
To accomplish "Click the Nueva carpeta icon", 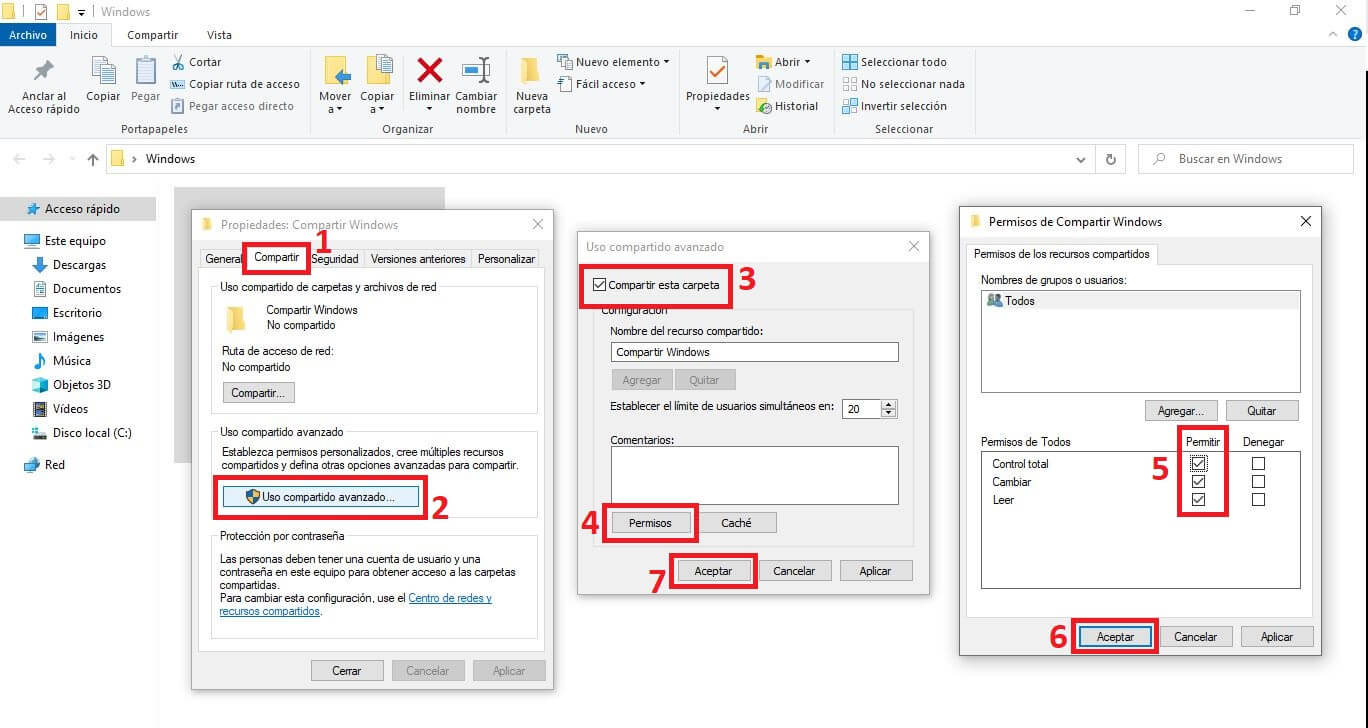I will click(x=531, y=70).
